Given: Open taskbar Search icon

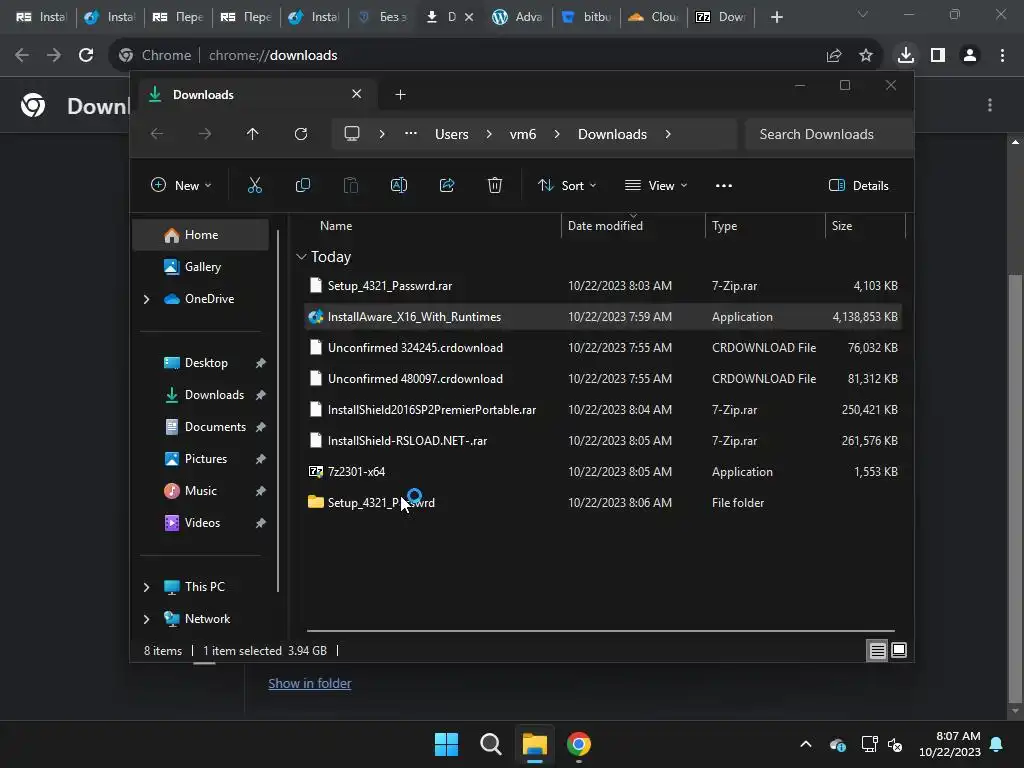Looking at the screenshot, I should [x=490, y=744].
